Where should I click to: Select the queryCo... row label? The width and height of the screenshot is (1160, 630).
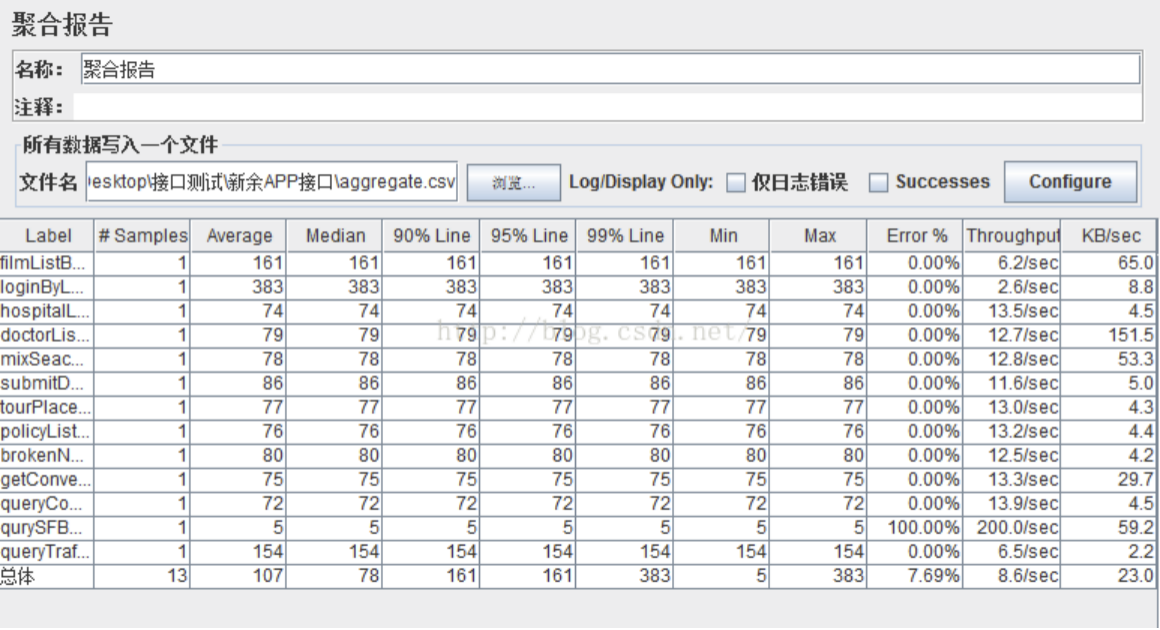pos(47,504)
